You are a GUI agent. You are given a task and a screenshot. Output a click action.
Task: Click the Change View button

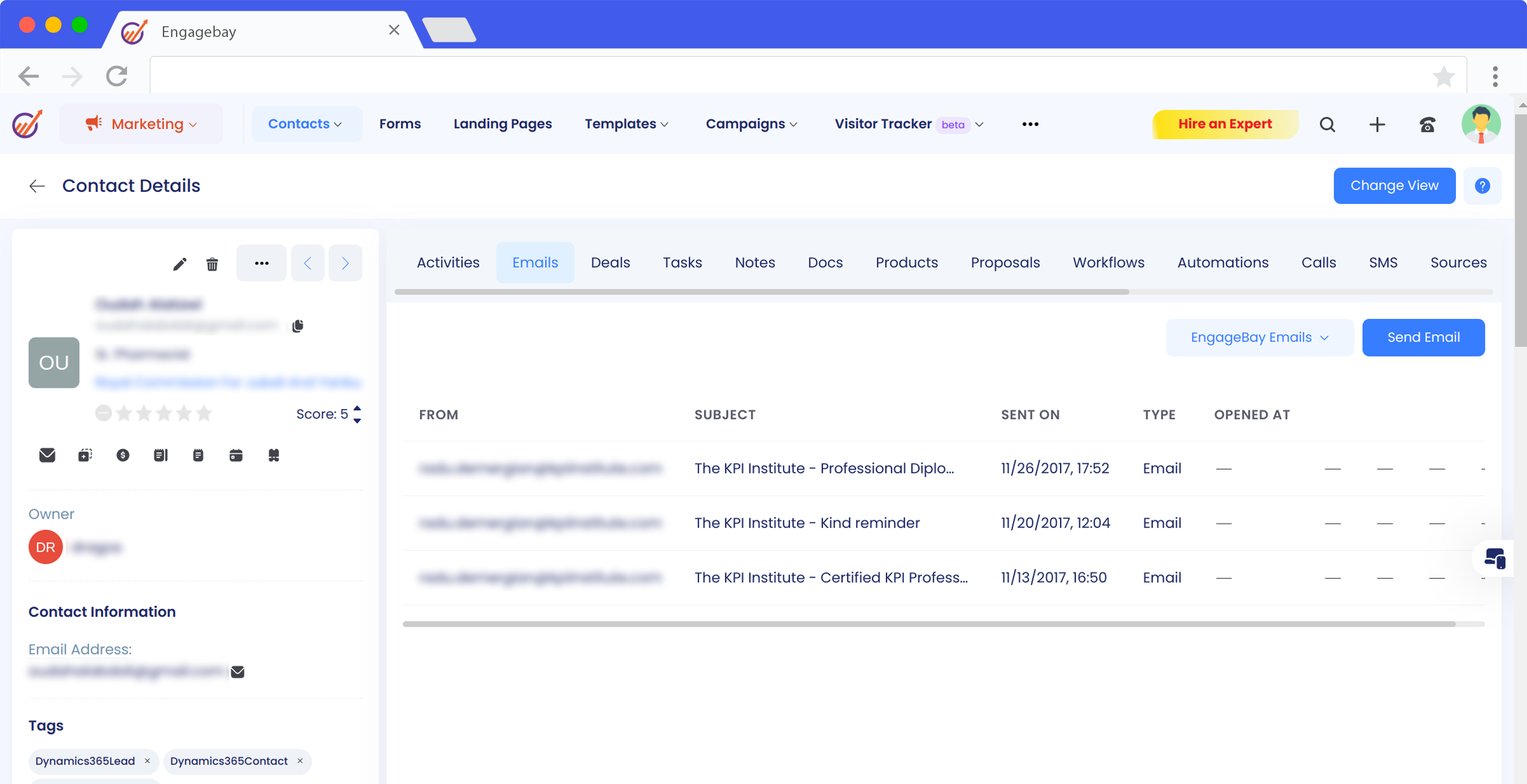click(x=1394, y=185)
